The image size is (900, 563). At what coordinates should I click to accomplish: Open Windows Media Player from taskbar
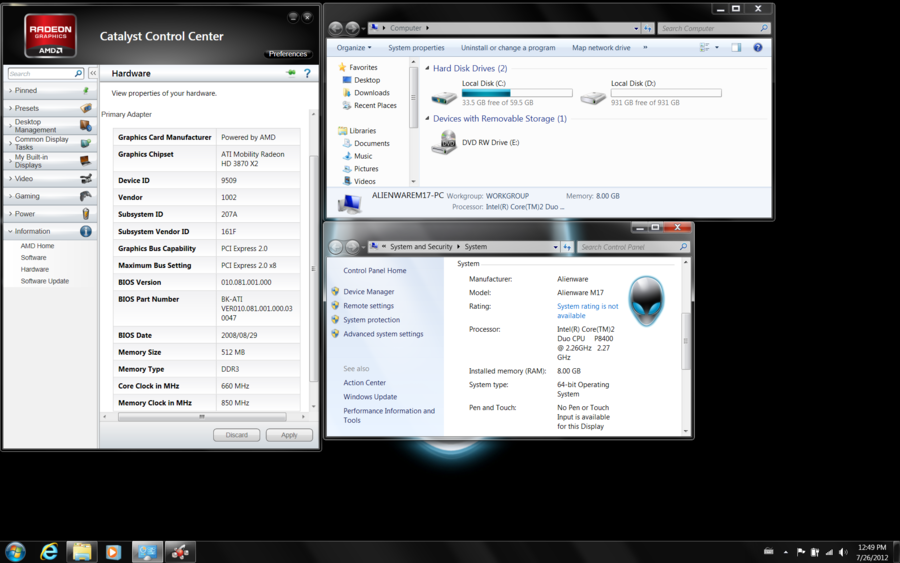click(113, 552)
